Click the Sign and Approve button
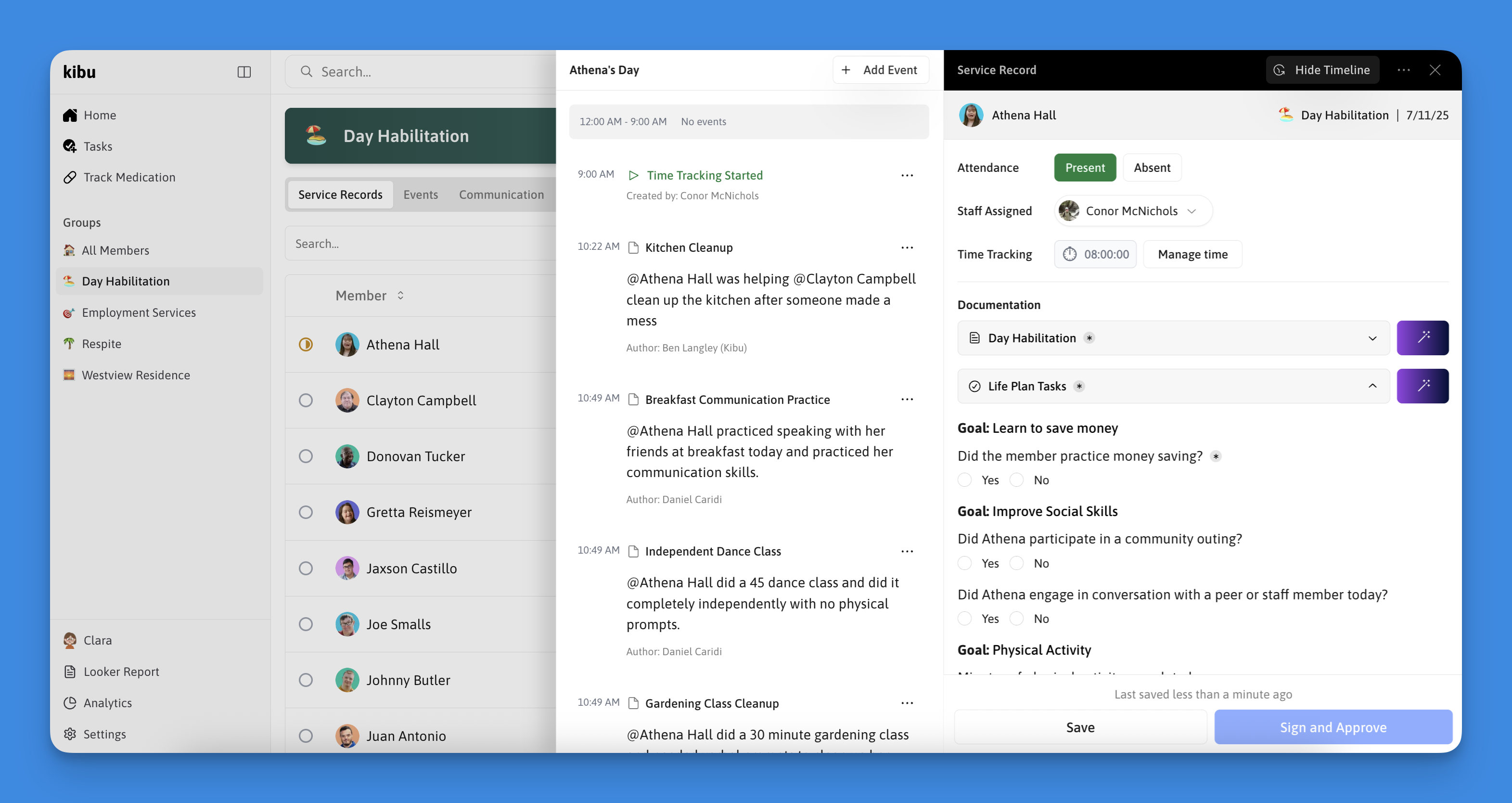The height and width of the screenshot is (803, 1512). tap(1333, 726)
